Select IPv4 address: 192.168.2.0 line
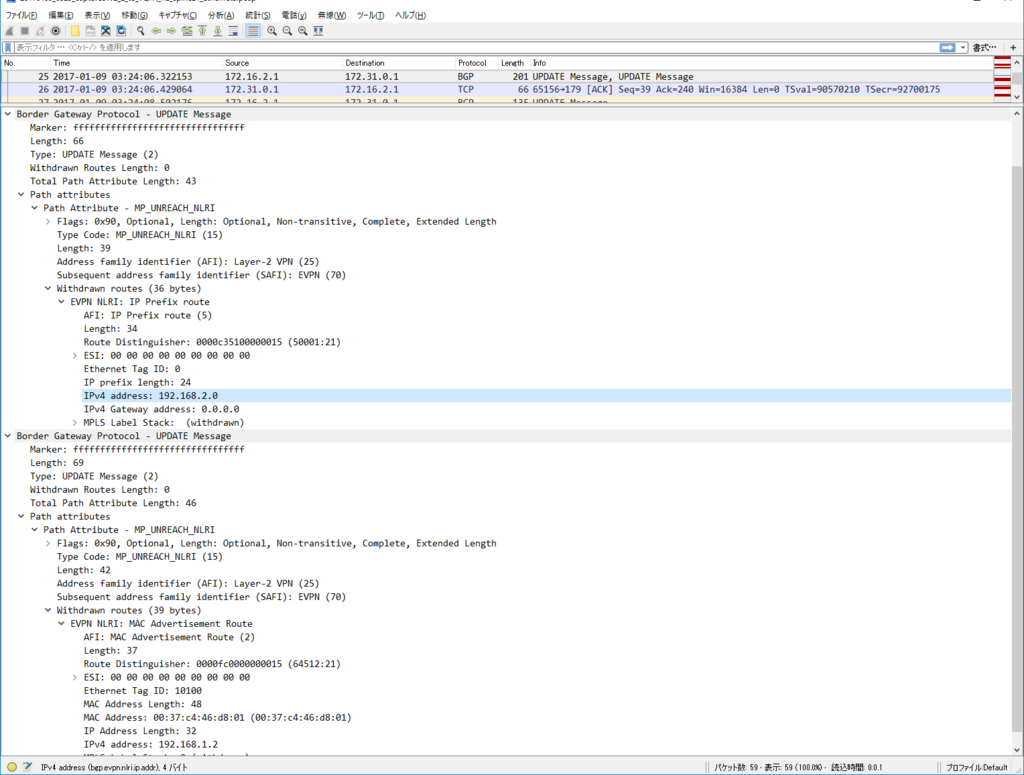The height and width of the screenshot is (775, 1024). 546,396
